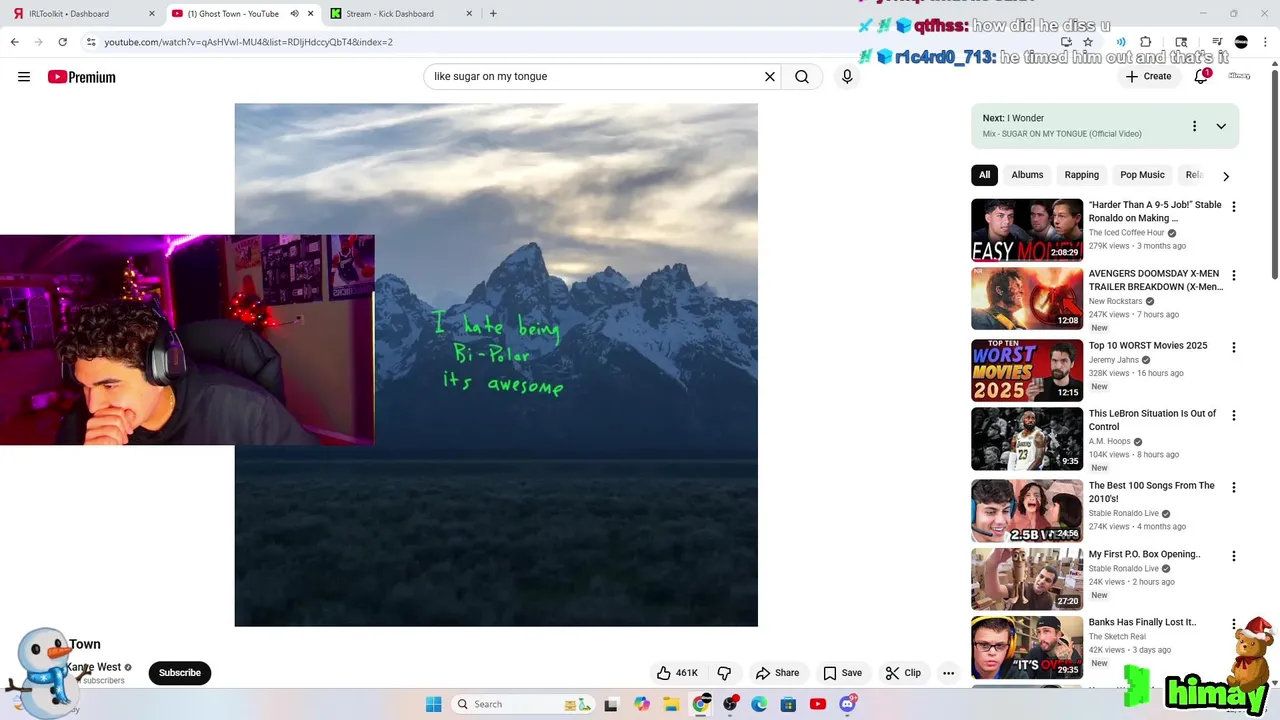1280x720 pixels.
Task: Bookmark this page with the star
Action: [x=1088, y=42]
